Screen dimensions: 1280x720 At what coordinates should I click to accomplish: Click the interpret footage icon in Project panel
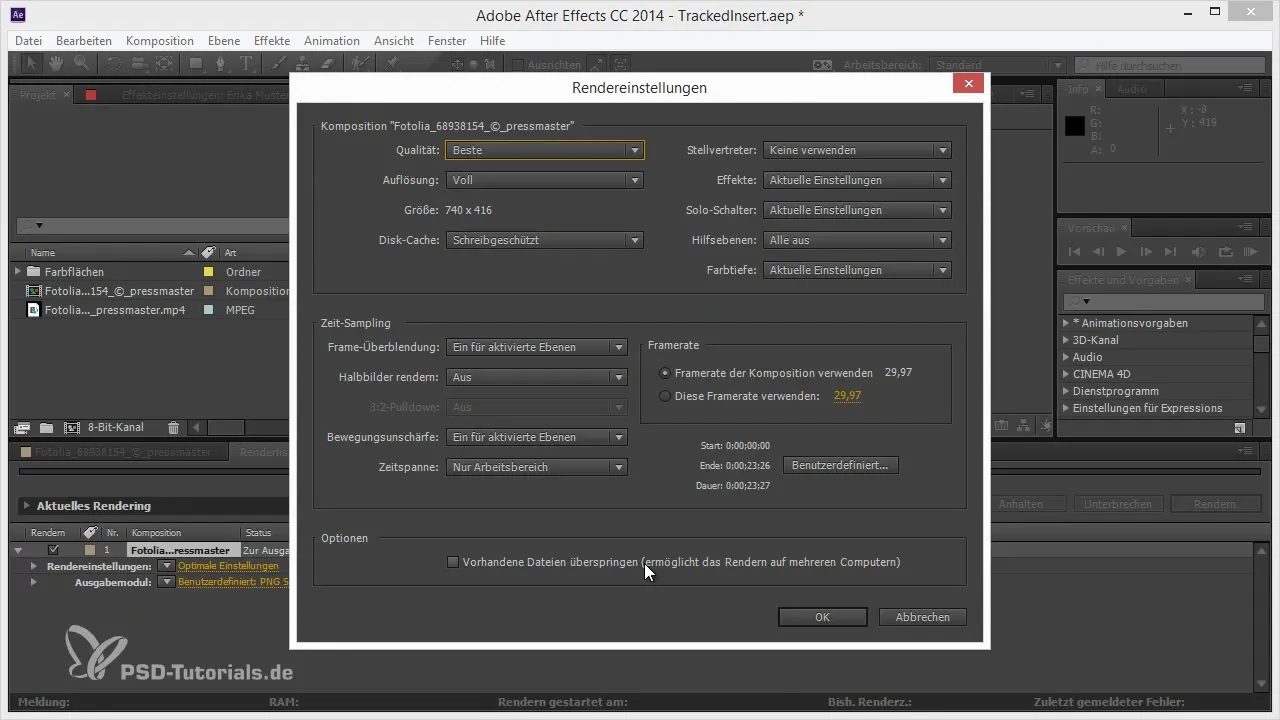[22, 427]
